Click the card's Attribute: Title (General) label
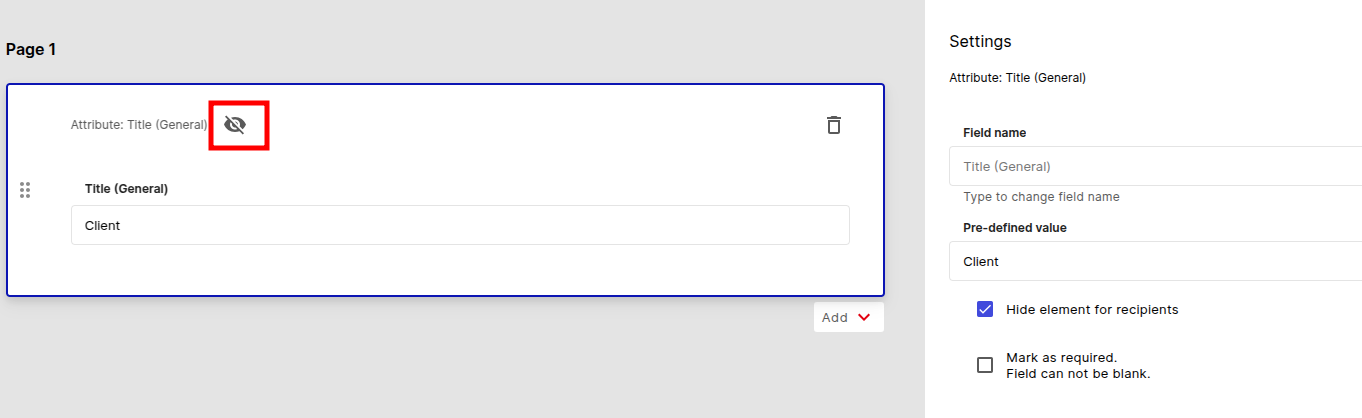 point(139,125)
